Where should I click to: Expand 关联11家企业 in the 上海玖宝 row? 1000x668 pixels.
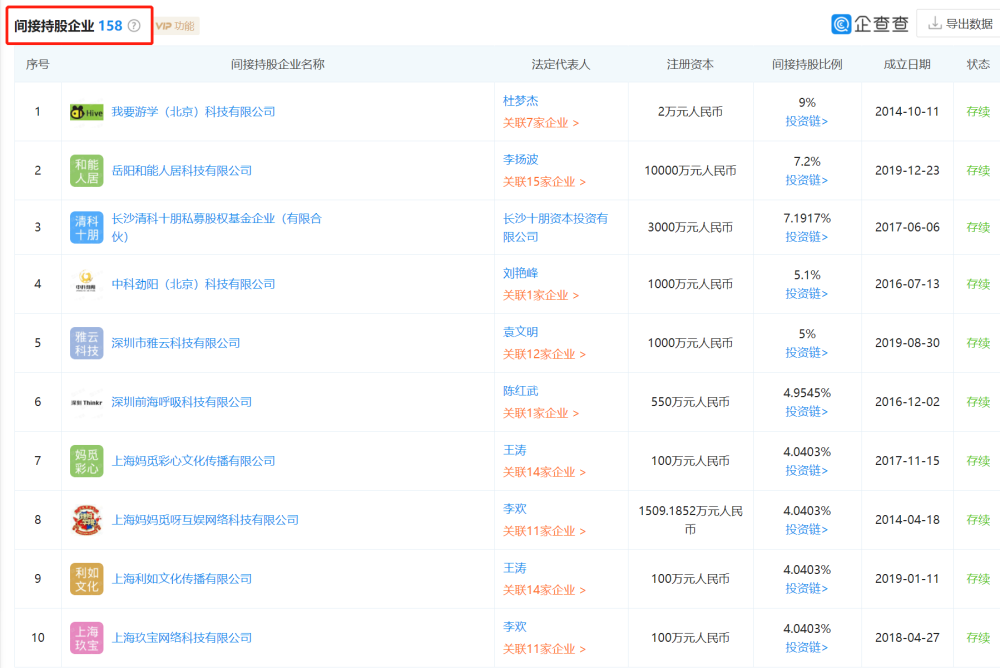[544, 649]
